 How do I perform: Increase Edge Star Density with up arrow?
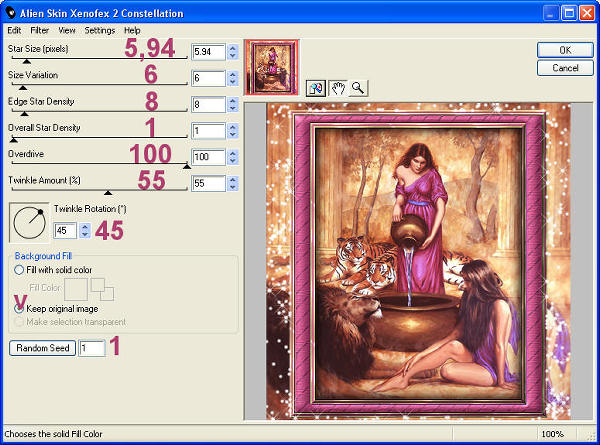[233, 101]
